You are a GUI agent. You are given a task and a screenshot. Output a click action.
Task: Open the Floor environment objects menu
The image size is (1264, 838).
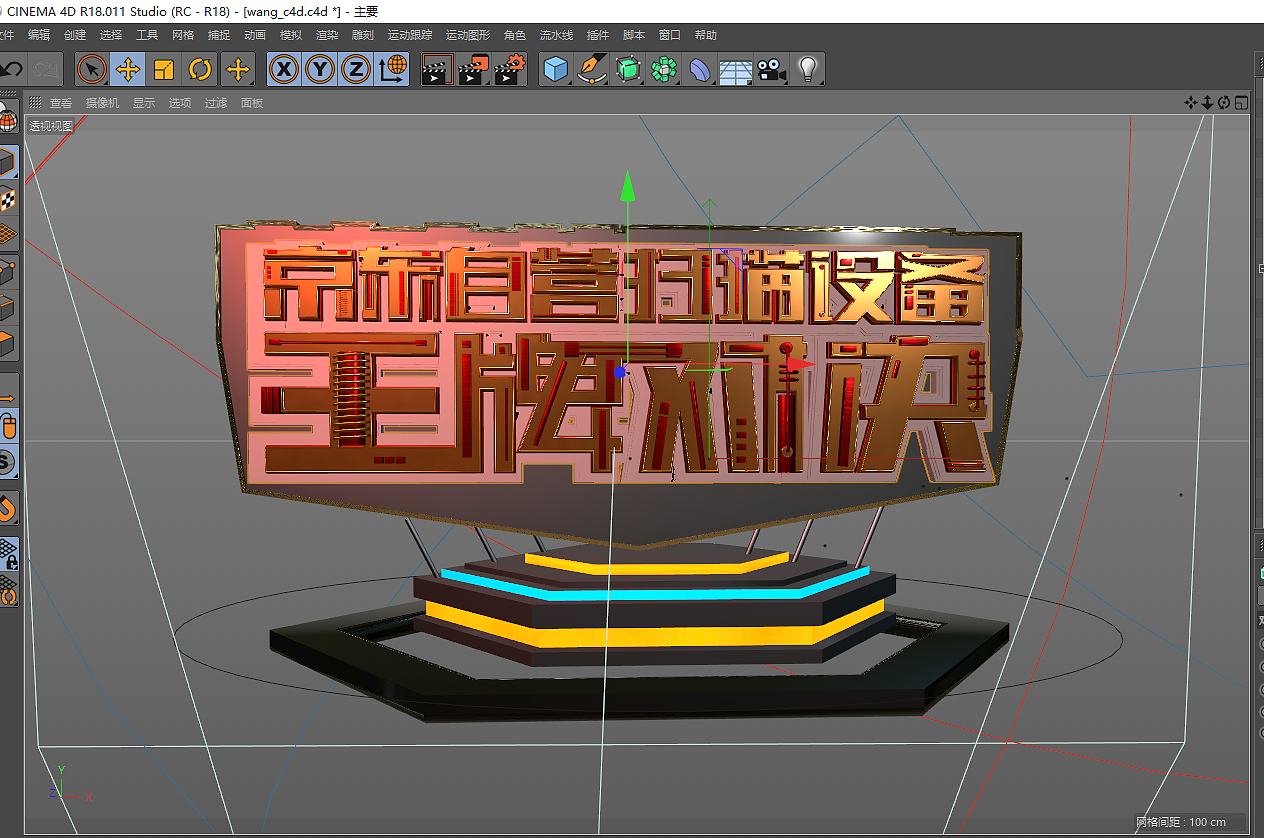(x=736, y=69)
